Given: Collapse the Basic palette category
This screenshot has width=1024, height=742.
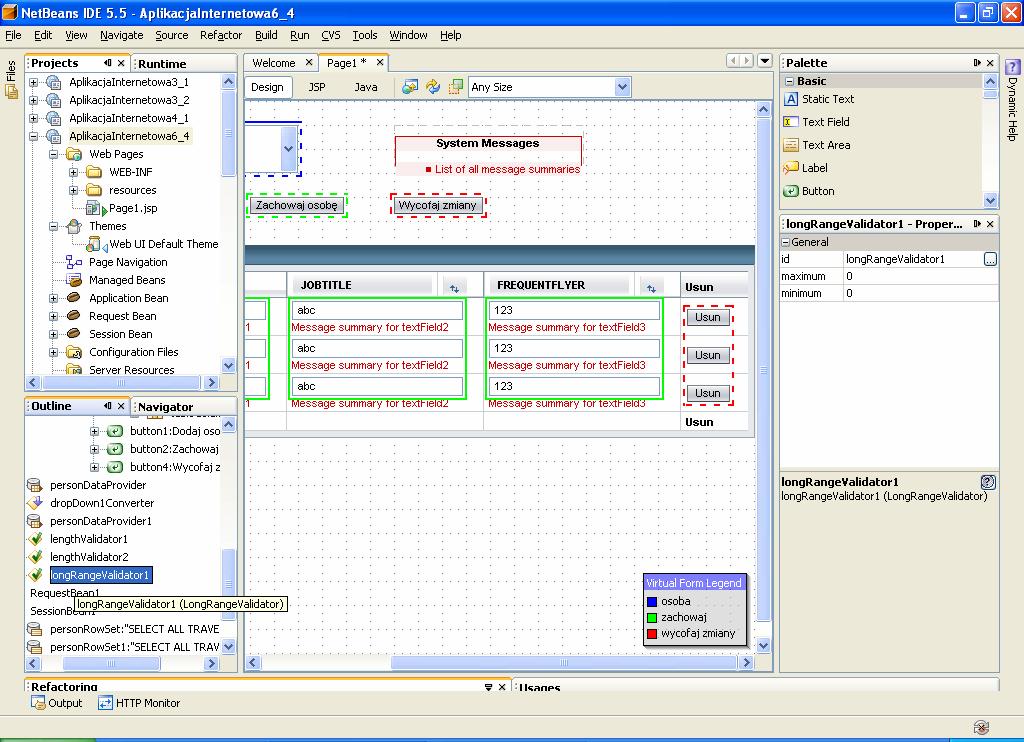Looking at the screenshot, I should tap(790, 81).
